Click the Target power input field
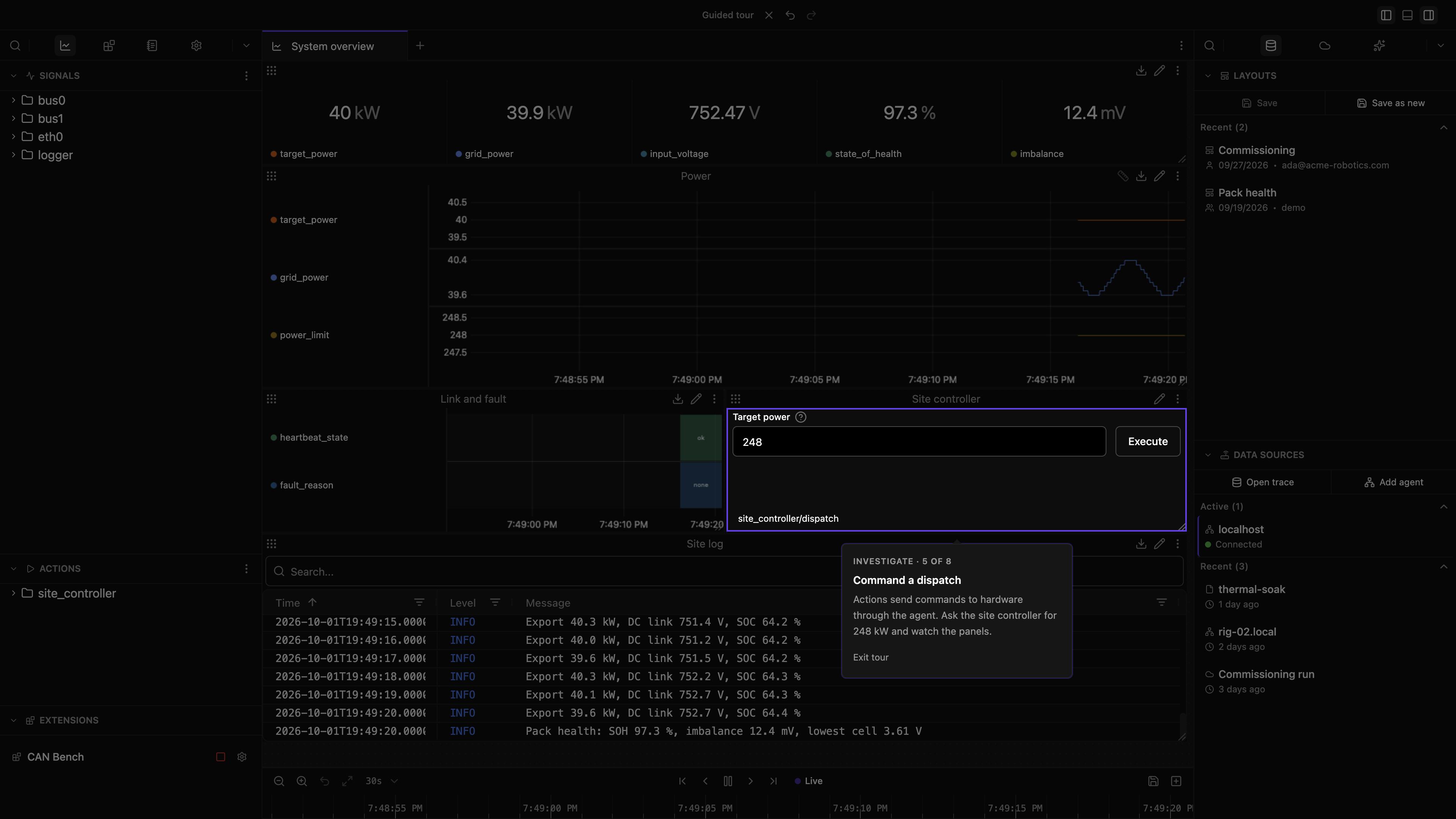The height and width of the screenshot is (819, 1456). tap(919, 441)
